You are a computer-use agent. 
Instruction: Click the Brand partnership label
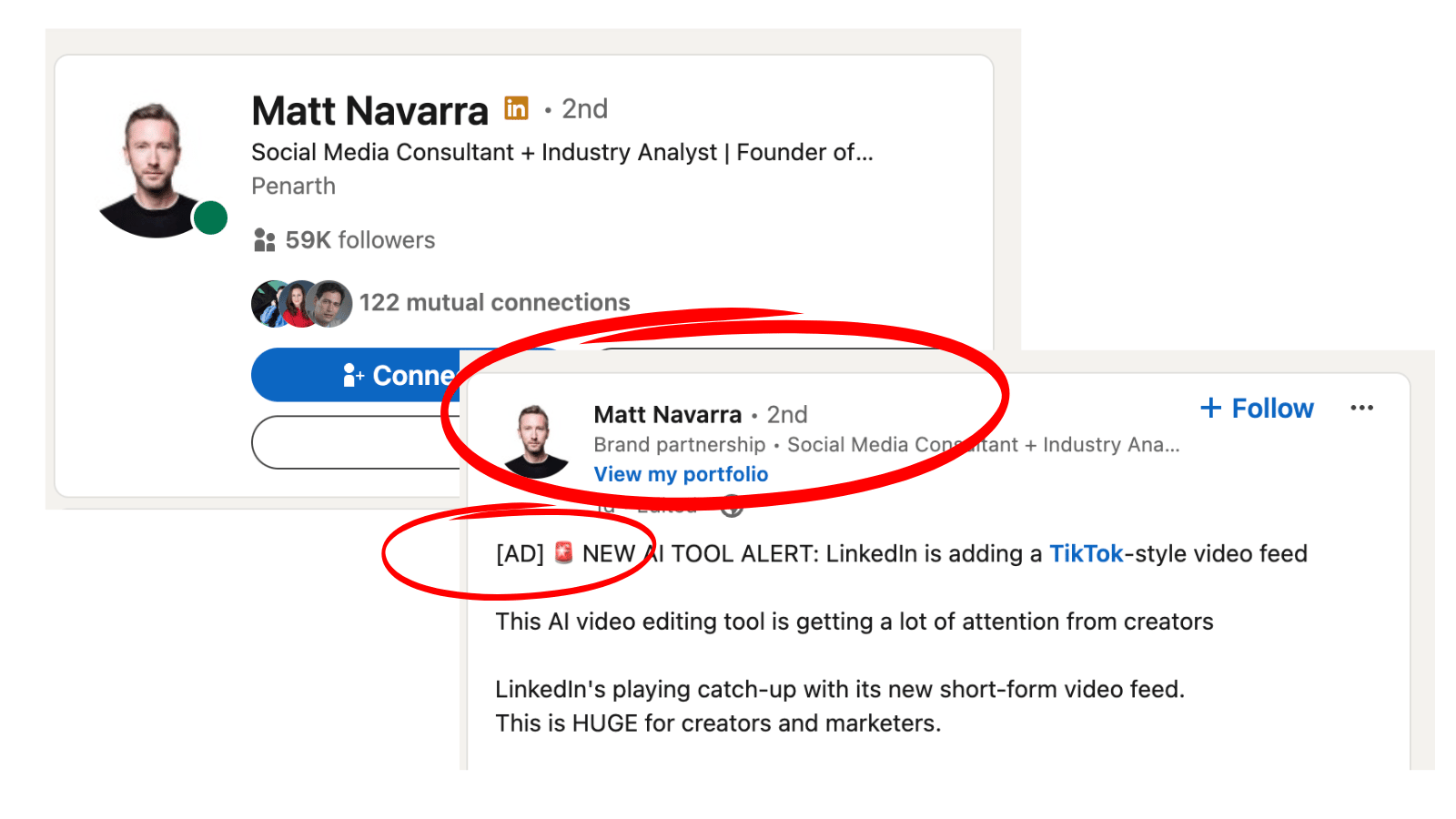tap(680, 445)
